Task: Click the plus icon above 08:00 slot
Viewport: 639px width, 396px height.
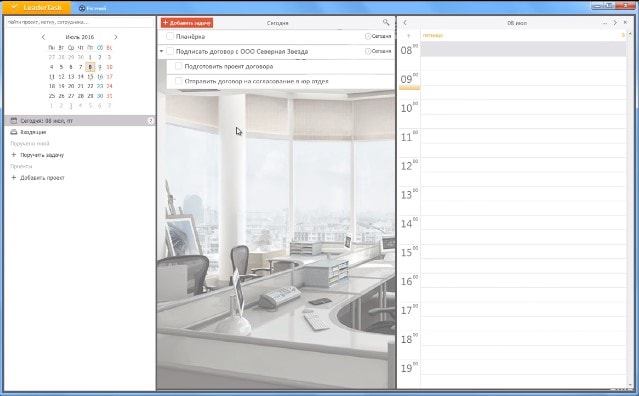Action: [x=409, y=36]
